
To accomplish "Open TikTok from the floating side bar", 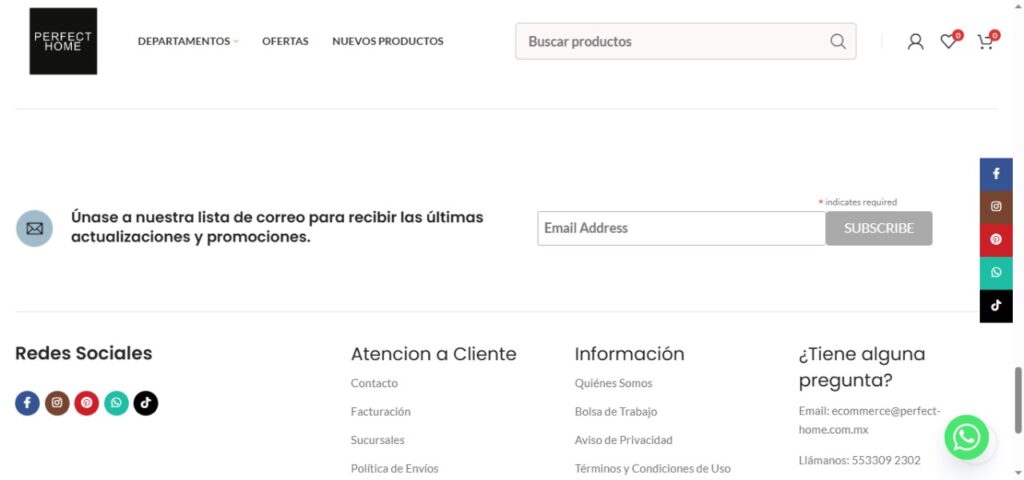I will (x=996, y=306).
